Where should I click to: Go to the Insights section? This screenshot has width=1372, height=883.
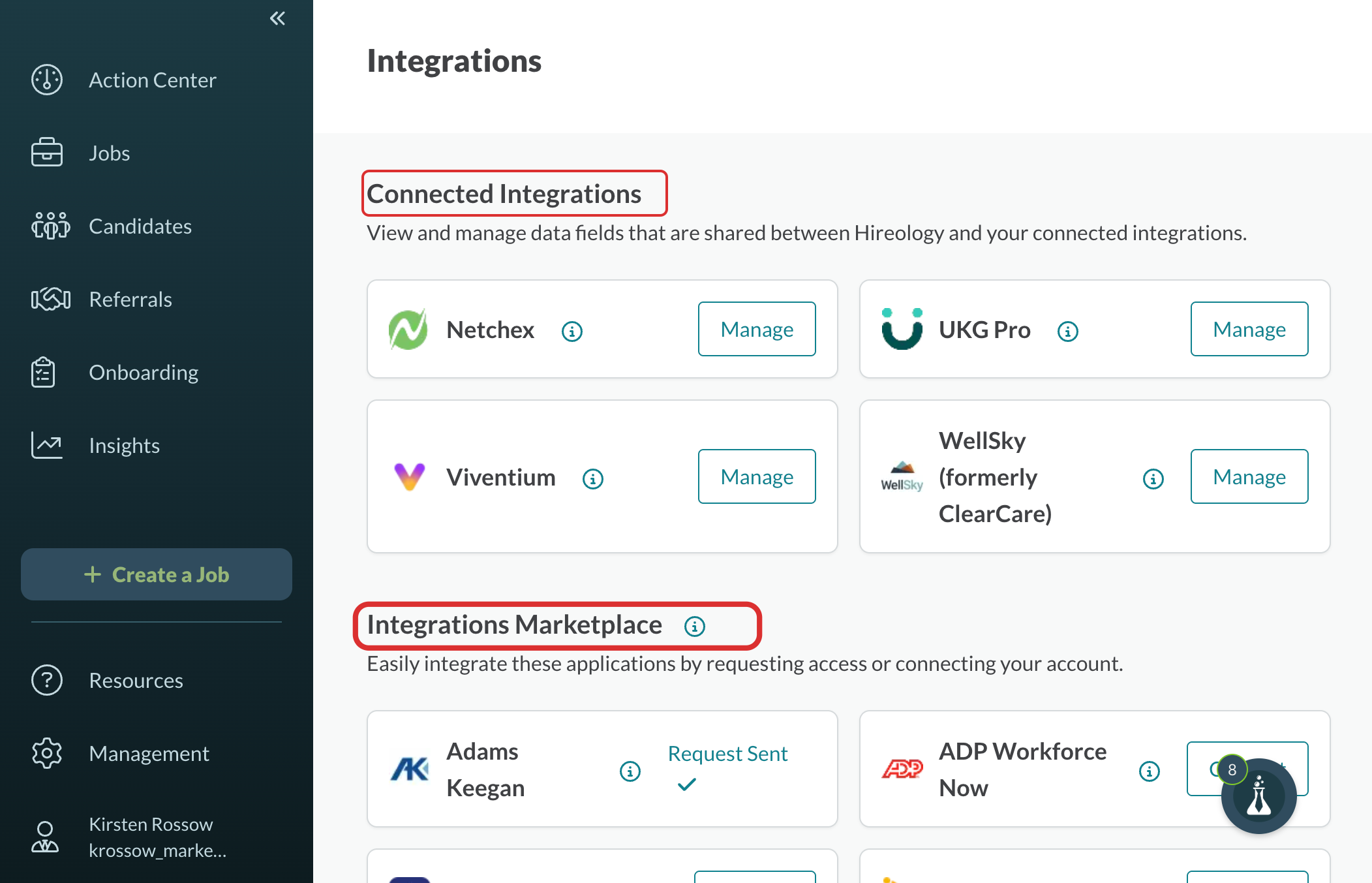coord(124,445)
